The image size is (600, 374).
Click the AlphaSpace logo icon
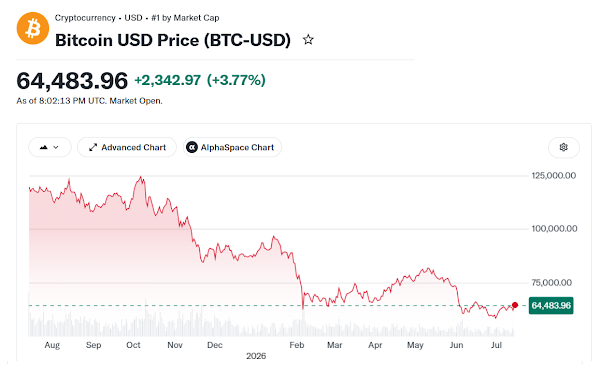(192, 147)
